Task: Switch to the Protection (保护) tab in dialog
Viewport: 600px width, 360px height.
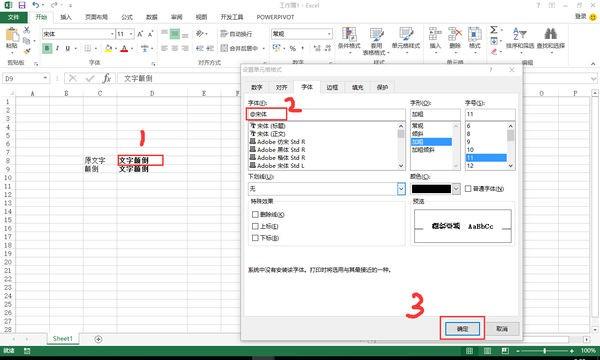Action: tap(382, 88)
